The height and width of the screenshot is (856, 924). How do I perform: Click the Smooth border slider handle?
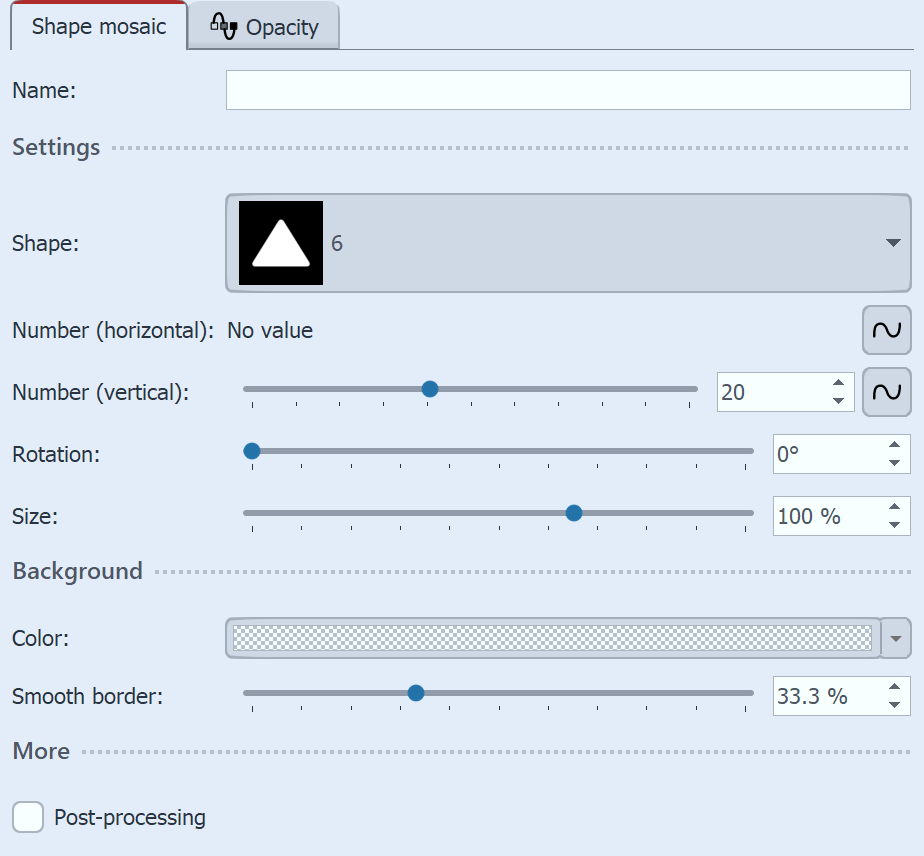click(x=416, y=691)
